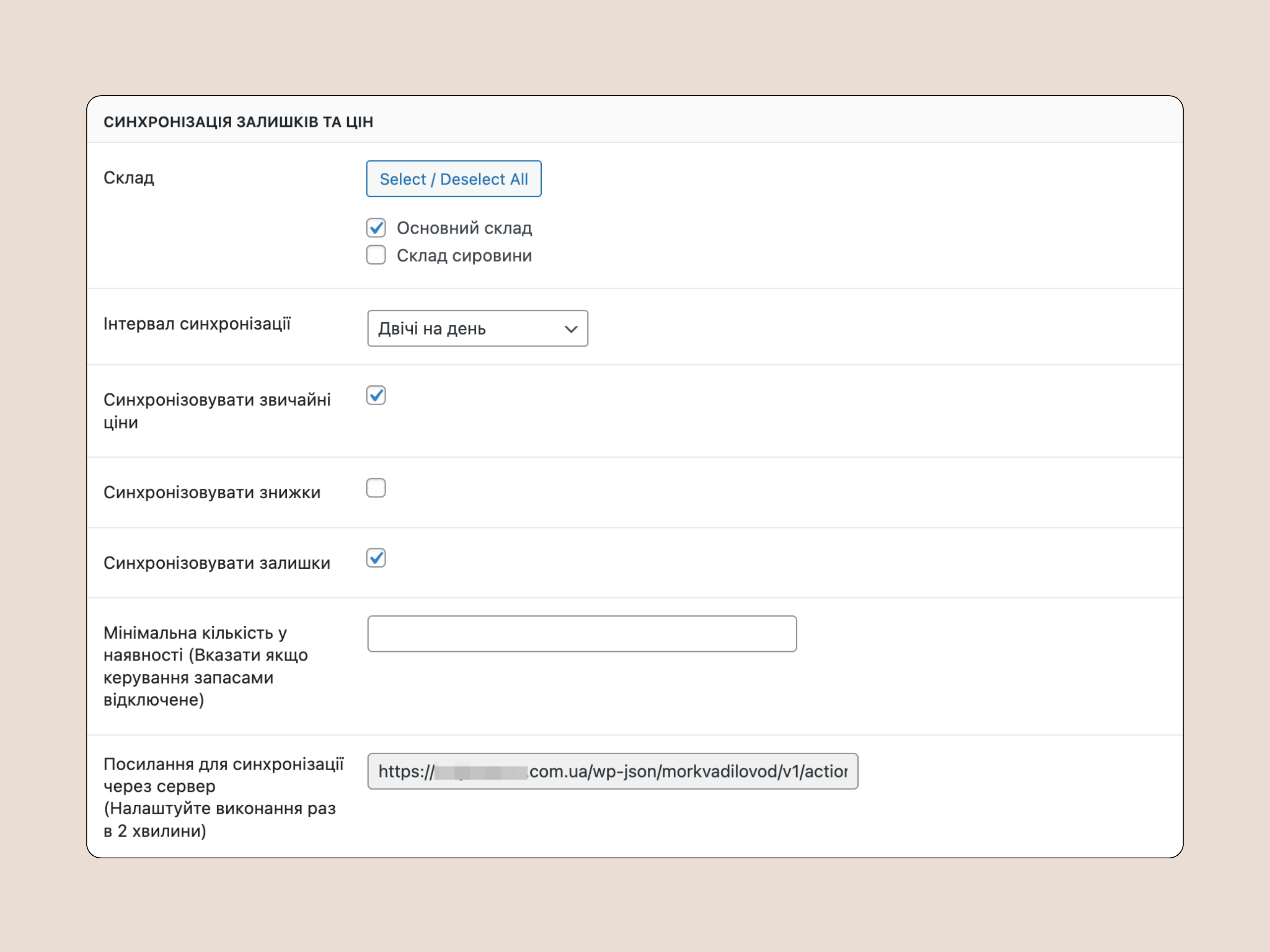Click the Синхронізовувати знижки label

pos(212,492)
